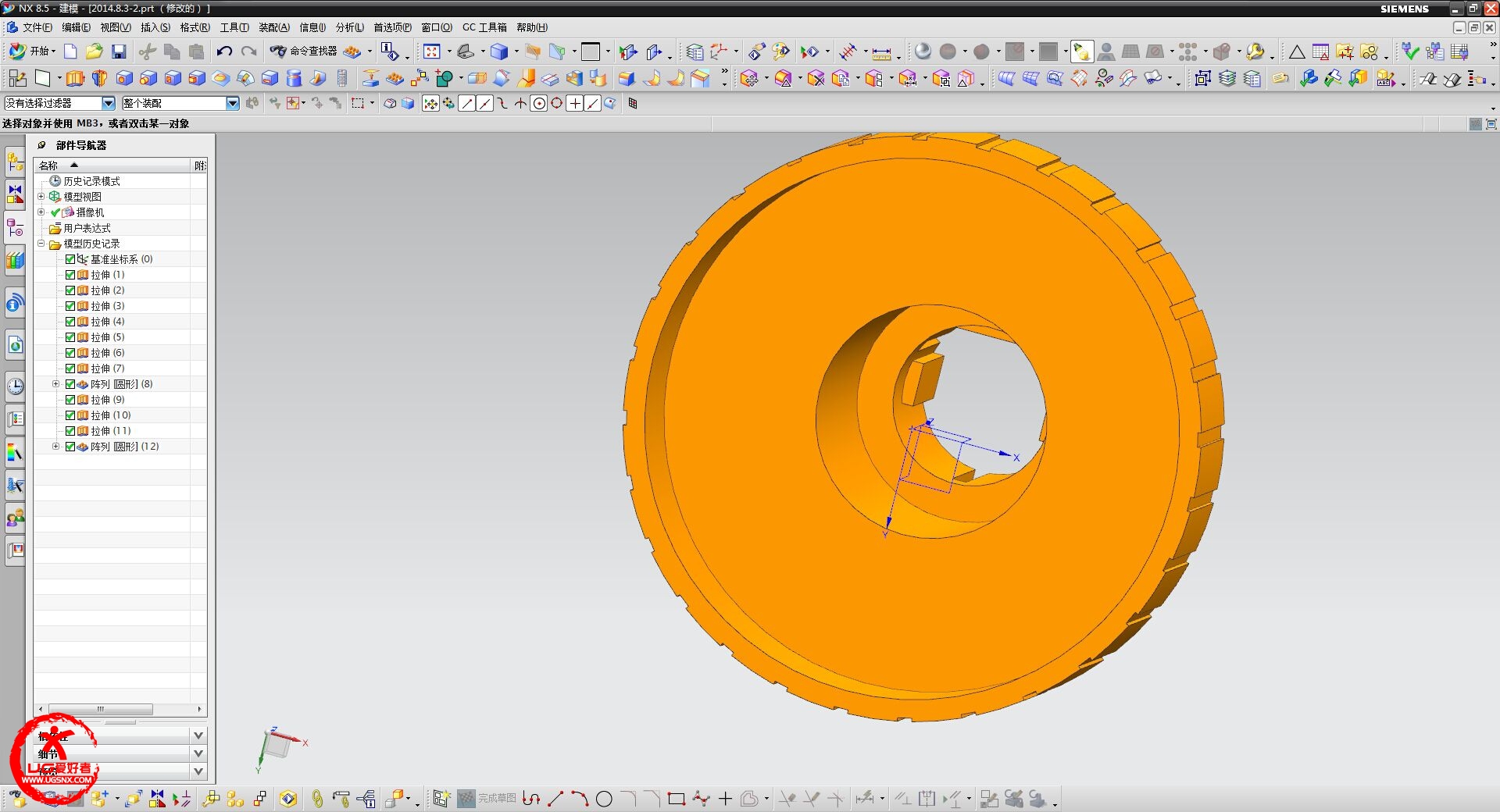Image resolution: width=1500 pixels, height=812 pixels.
Task: Open the Sketch tool in the feature toolbar
Action: click(16, 78)
